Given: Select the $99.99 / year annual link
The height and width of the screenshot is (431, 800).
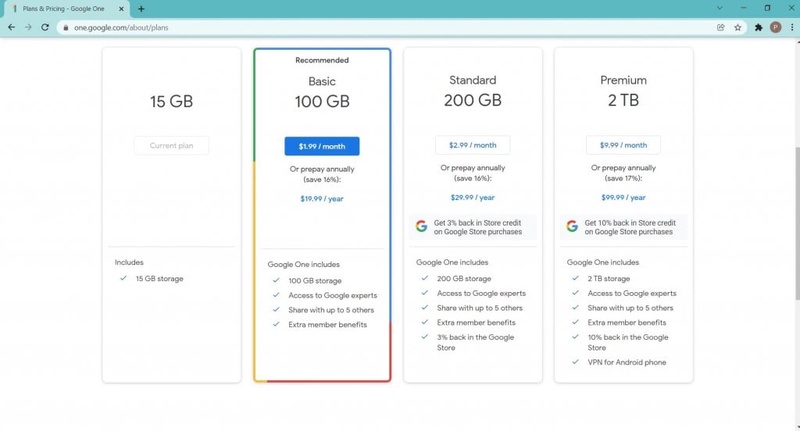Looking at the screenshot, I should pyautogui.click(x=623, y=197).
